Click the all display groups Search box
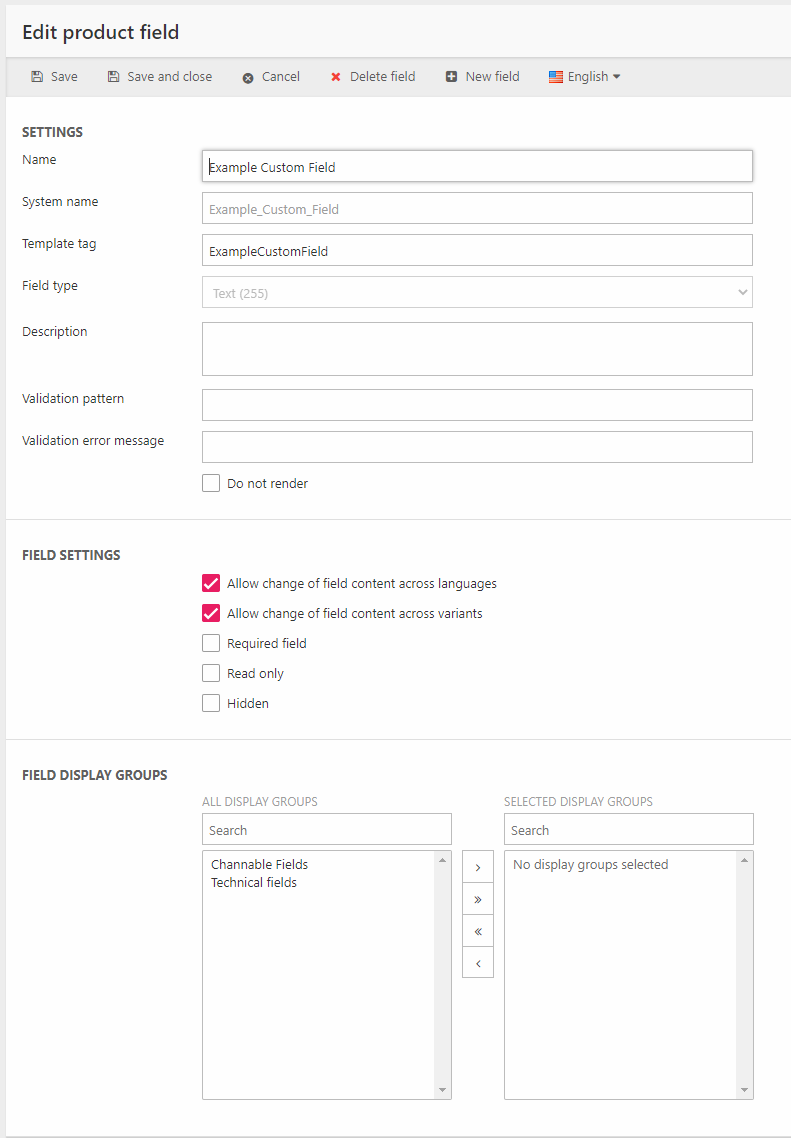The image size is (791, 1138). click(x=327, y=830)
